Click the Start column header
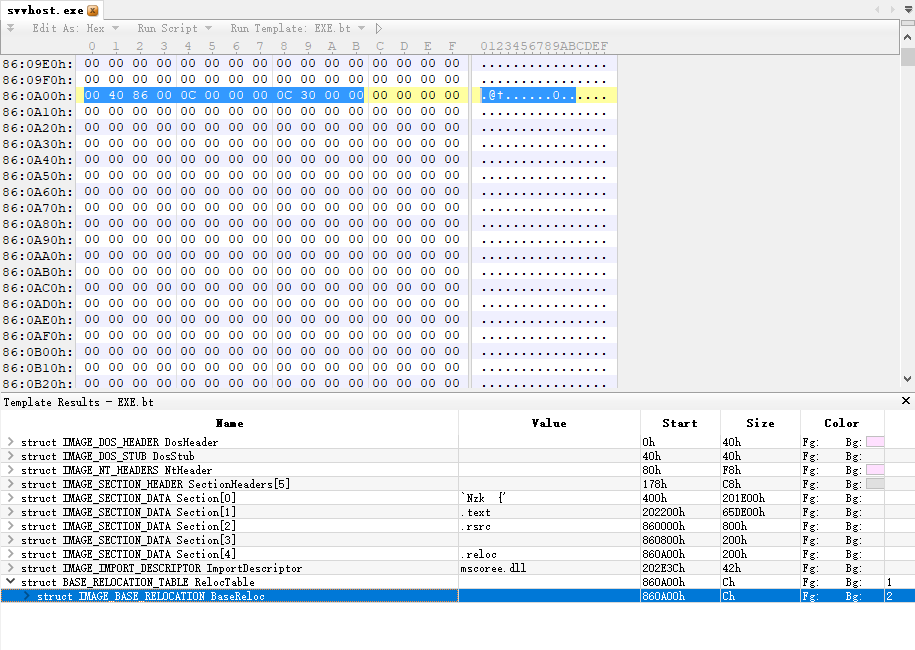 click(680, 423)
